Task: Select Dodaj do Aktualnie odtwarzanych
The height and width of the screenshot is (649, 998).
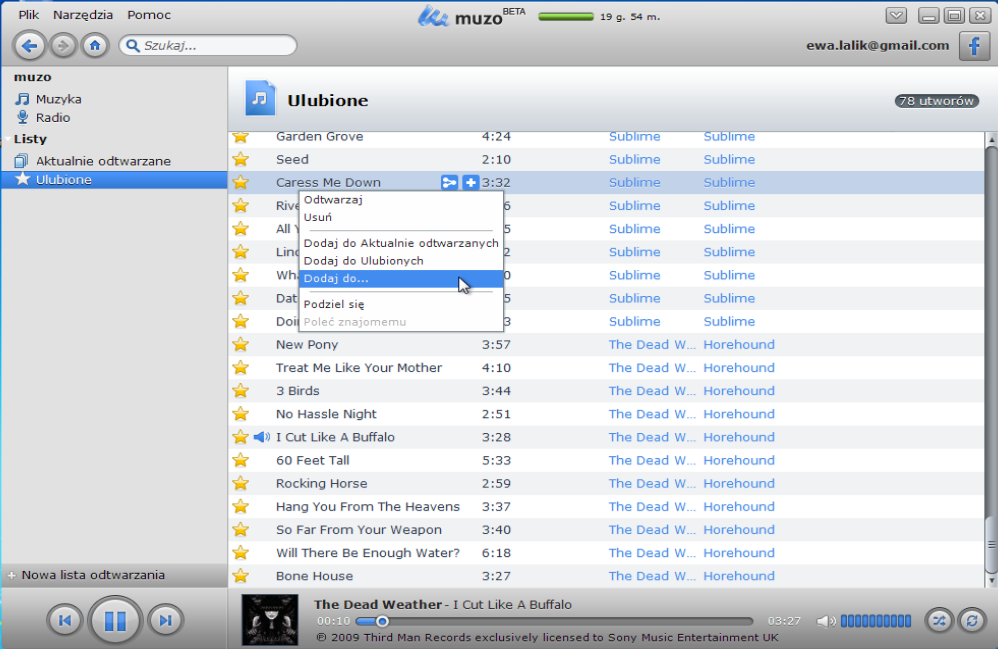Action: click(401, 243)
